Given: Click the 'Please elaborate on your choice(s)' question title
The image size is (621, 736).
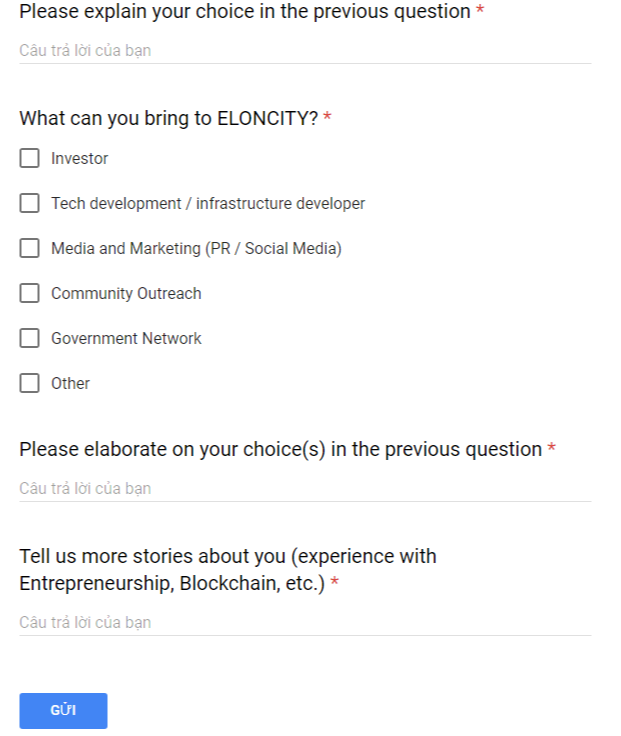Looking at the screenshot, I should [x=281, y=450].
